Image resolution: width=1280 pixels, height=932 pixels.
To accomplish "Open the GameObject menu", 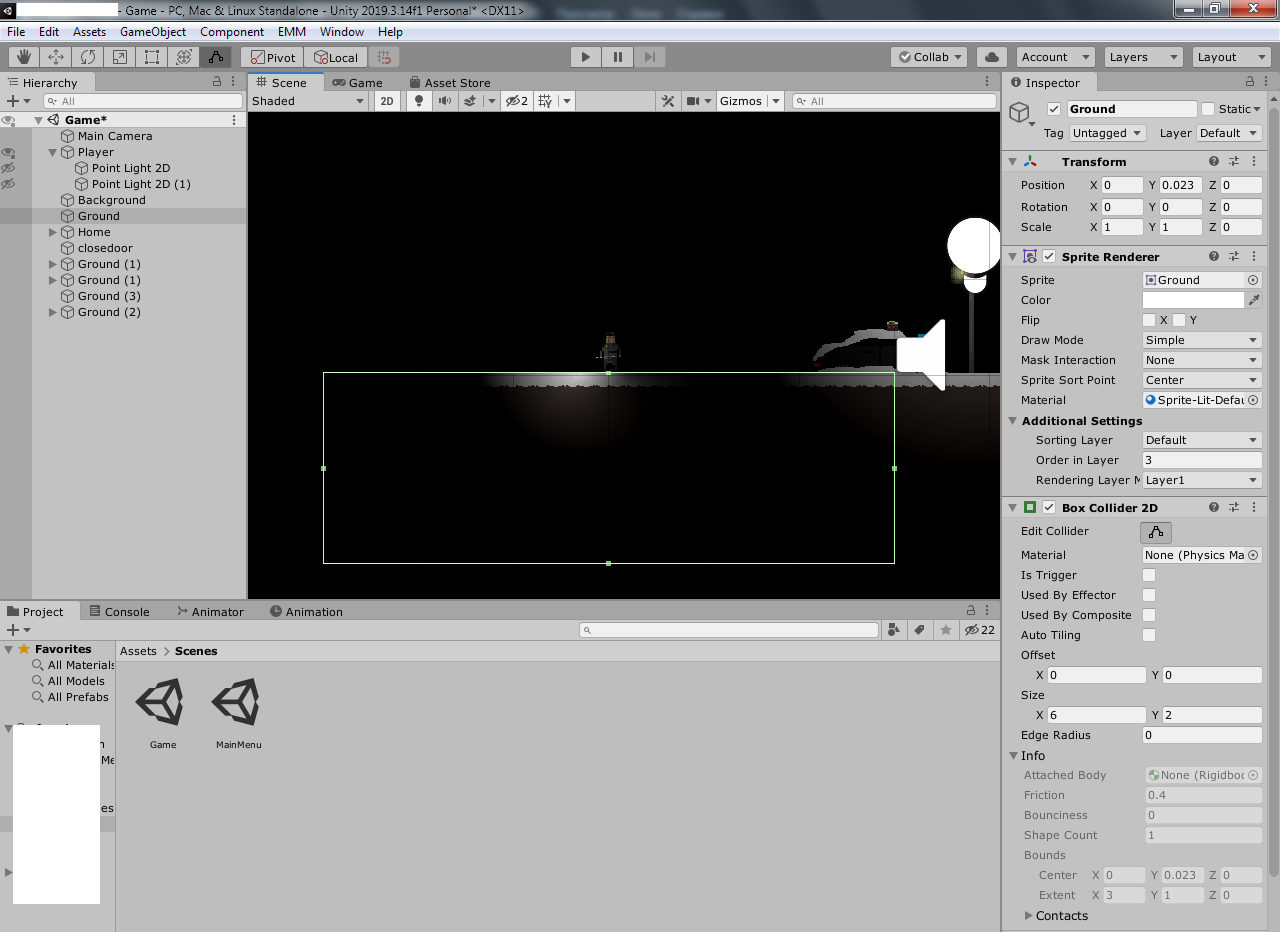I will click(x=153, y=32).
